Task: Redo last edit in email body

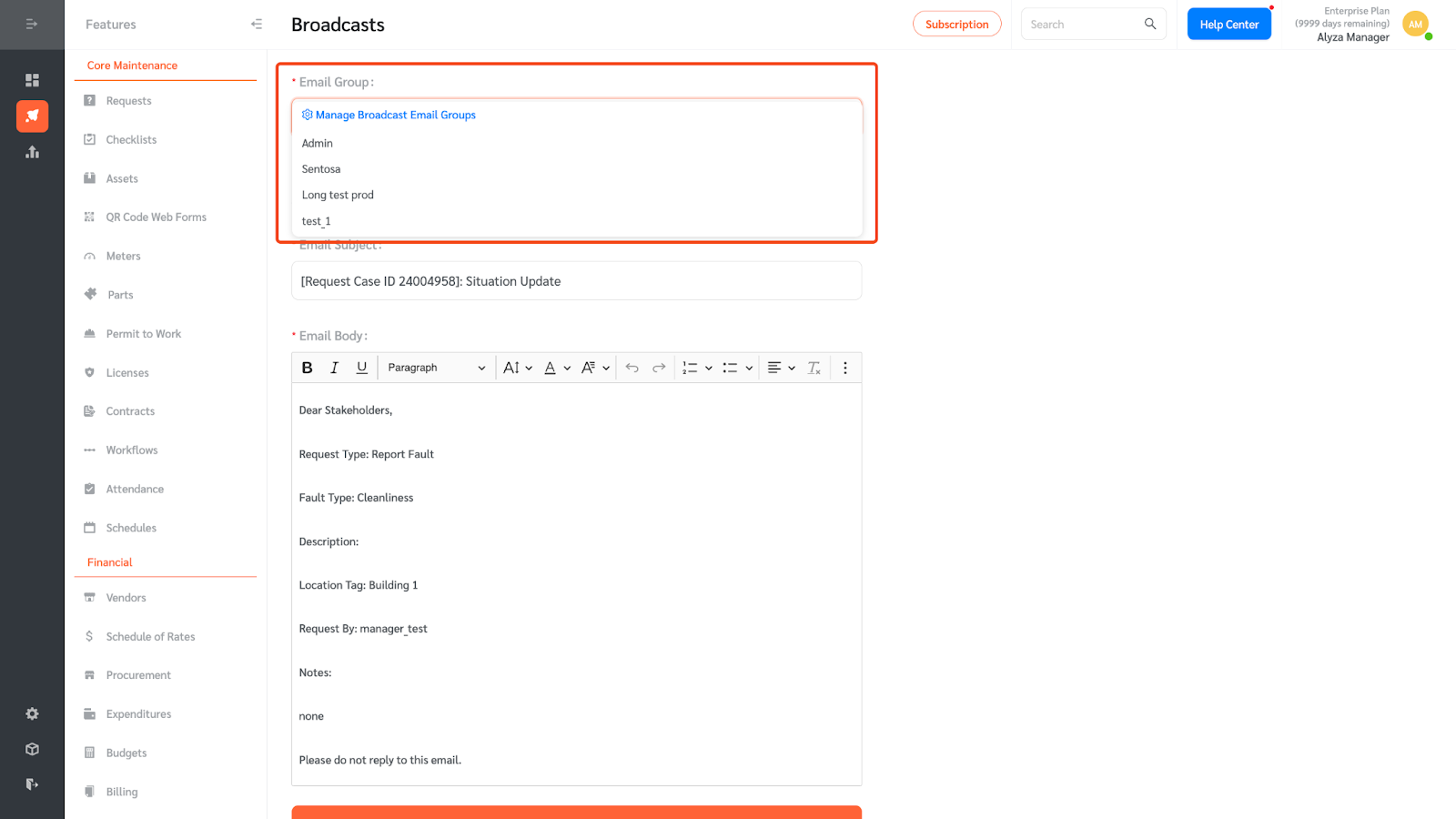Action: pyautogui.click(x=659, y=368)
